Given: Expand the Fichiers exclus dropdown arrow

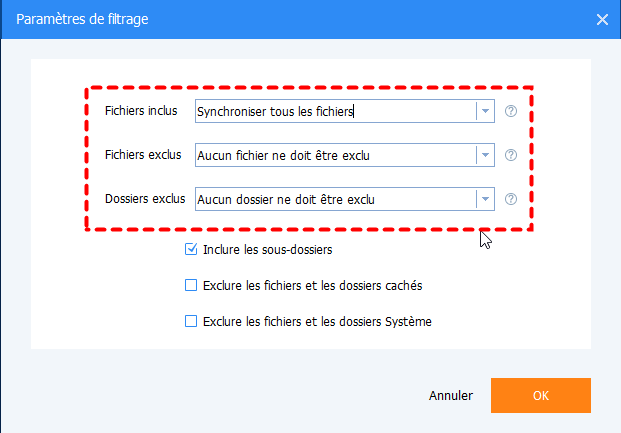Looking at the screenshot, I should [x=485, y=155].
